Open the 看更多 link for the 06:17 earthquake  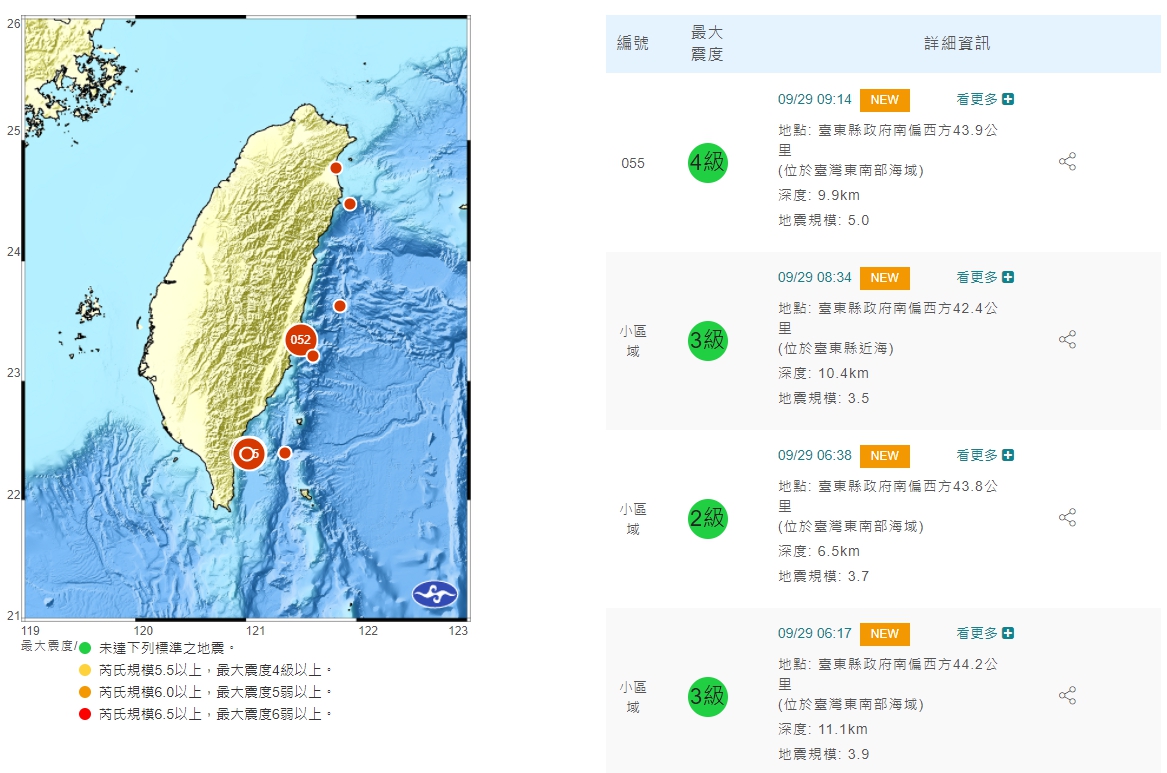click(x=975, y=633)
